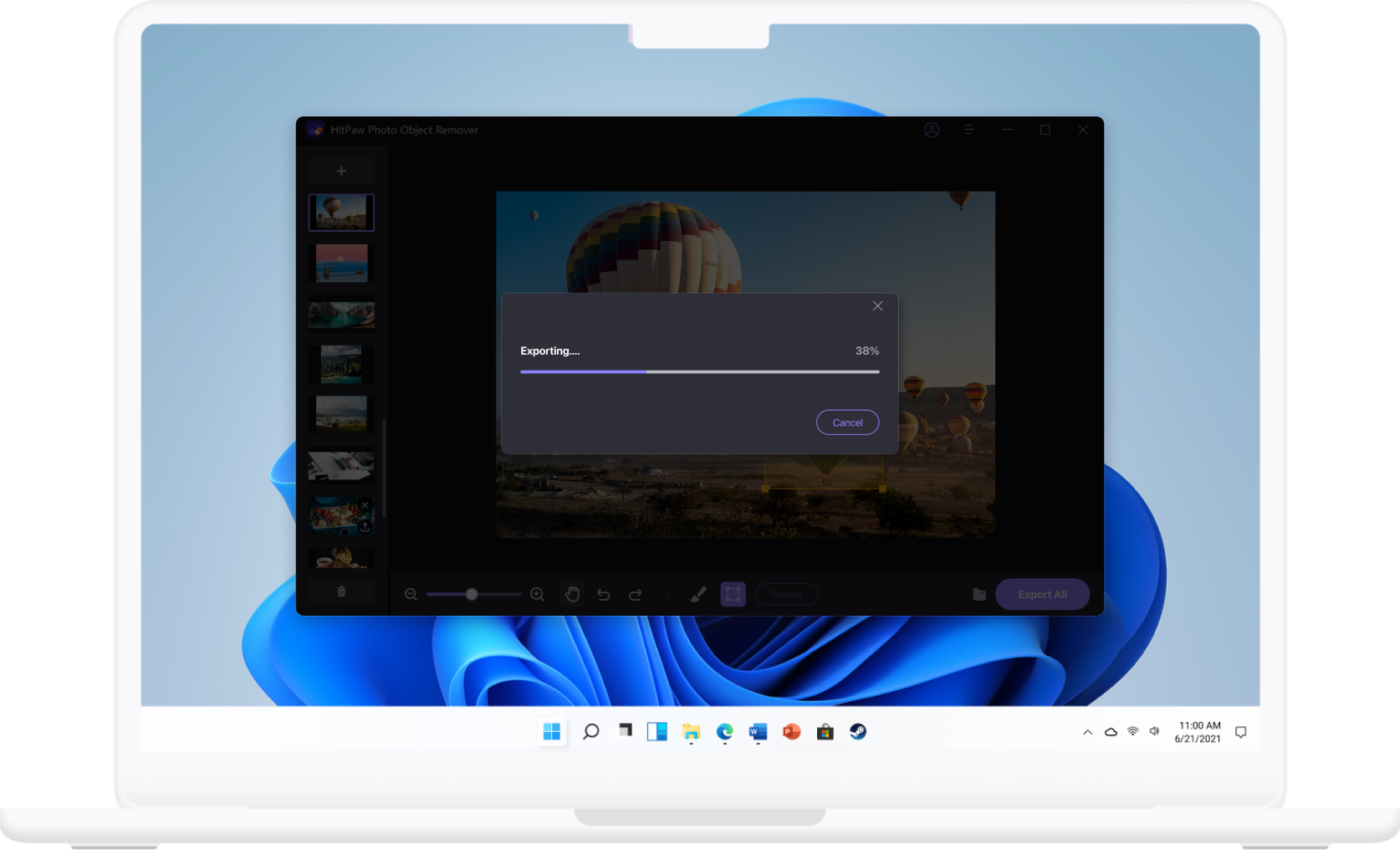Export the fruit platter thumbnail with its icon

pos(365,526)
